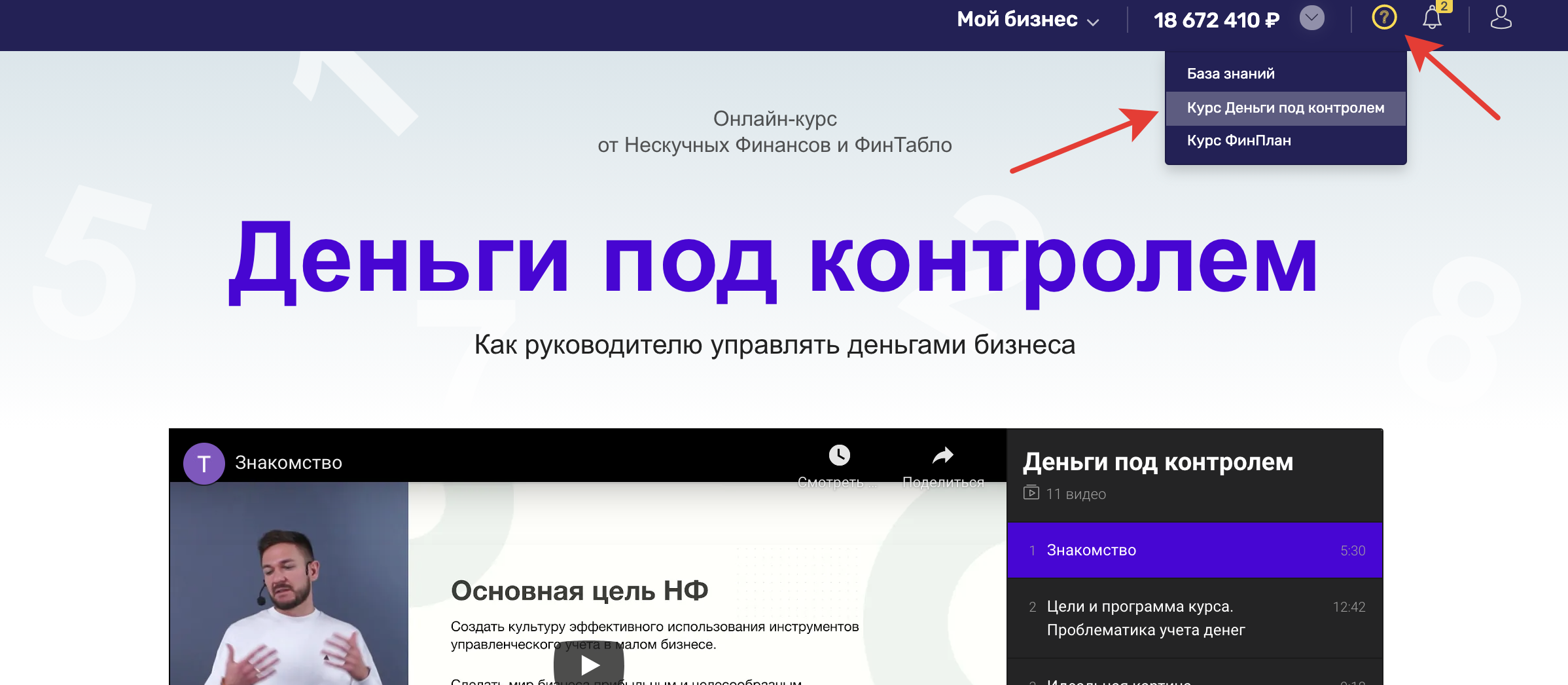Viewport: 1568px width, 685px height.
Task: Click the subtitle Как руководителю управлять деньгами бизнеса
Action: tap(775, 344)
